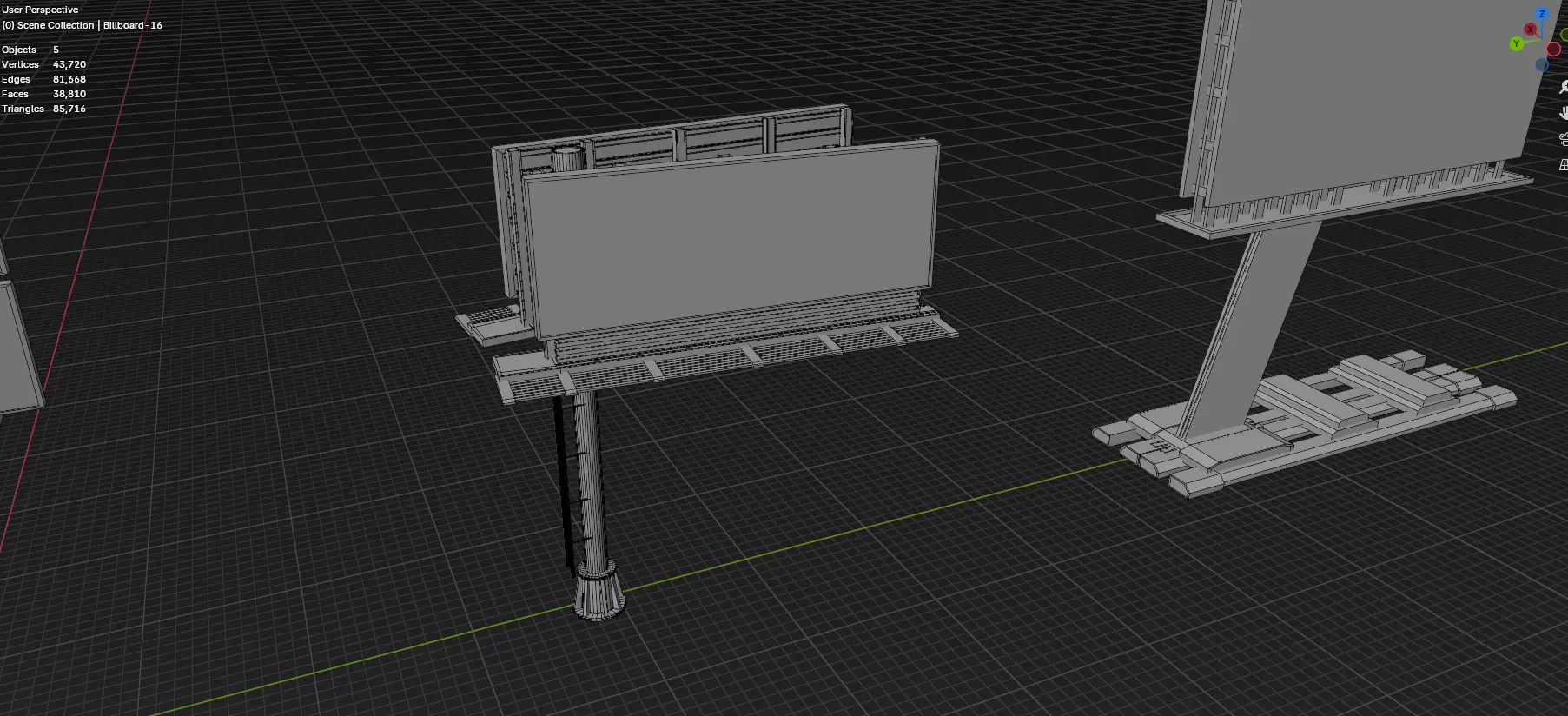The height and width of the screenshot is (716, 1568).
Task: Click the pan hand navigation icon
Action: (x=1563, y=113)
